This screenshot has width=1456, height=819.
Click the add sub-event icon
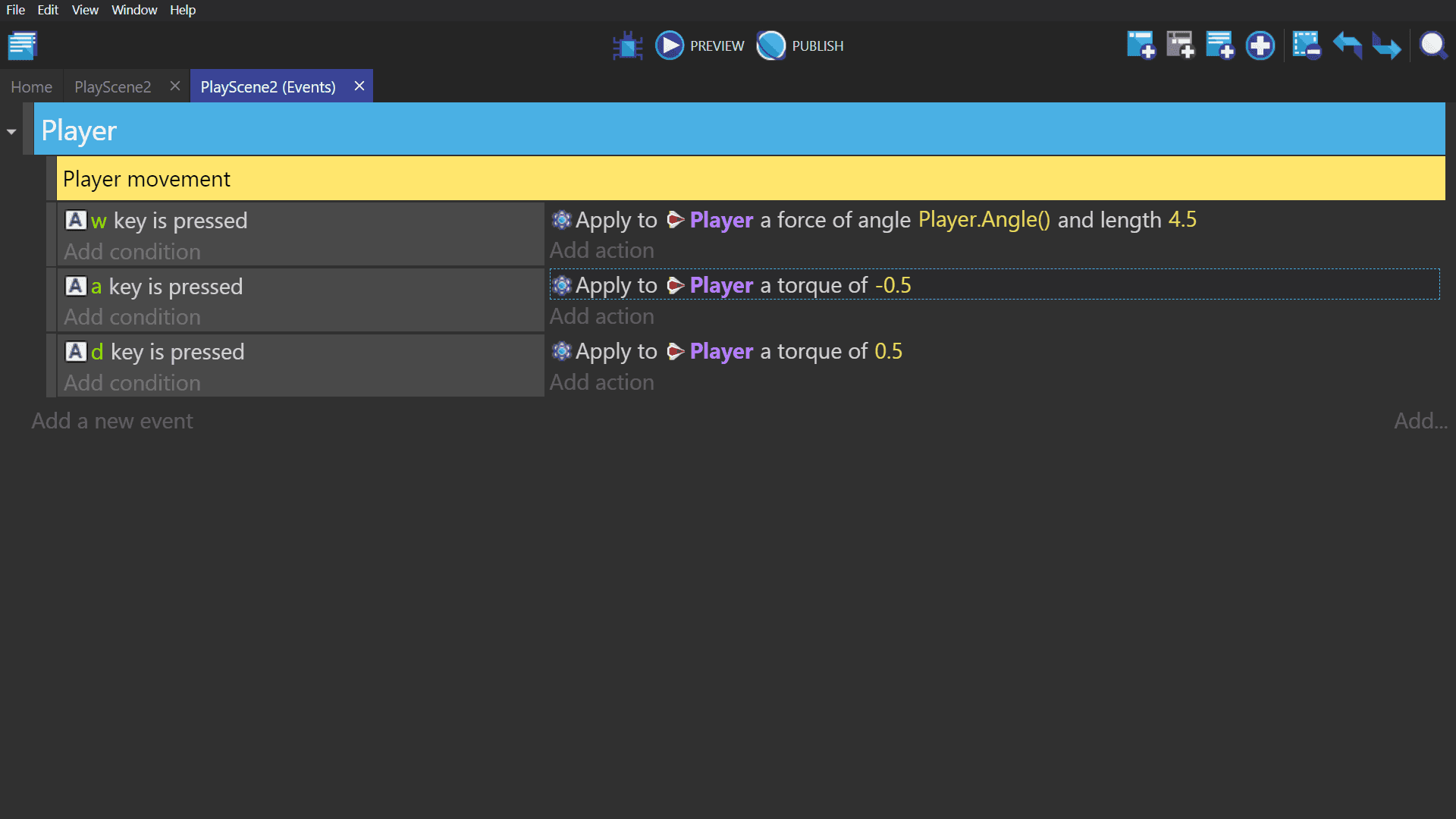1180,45
